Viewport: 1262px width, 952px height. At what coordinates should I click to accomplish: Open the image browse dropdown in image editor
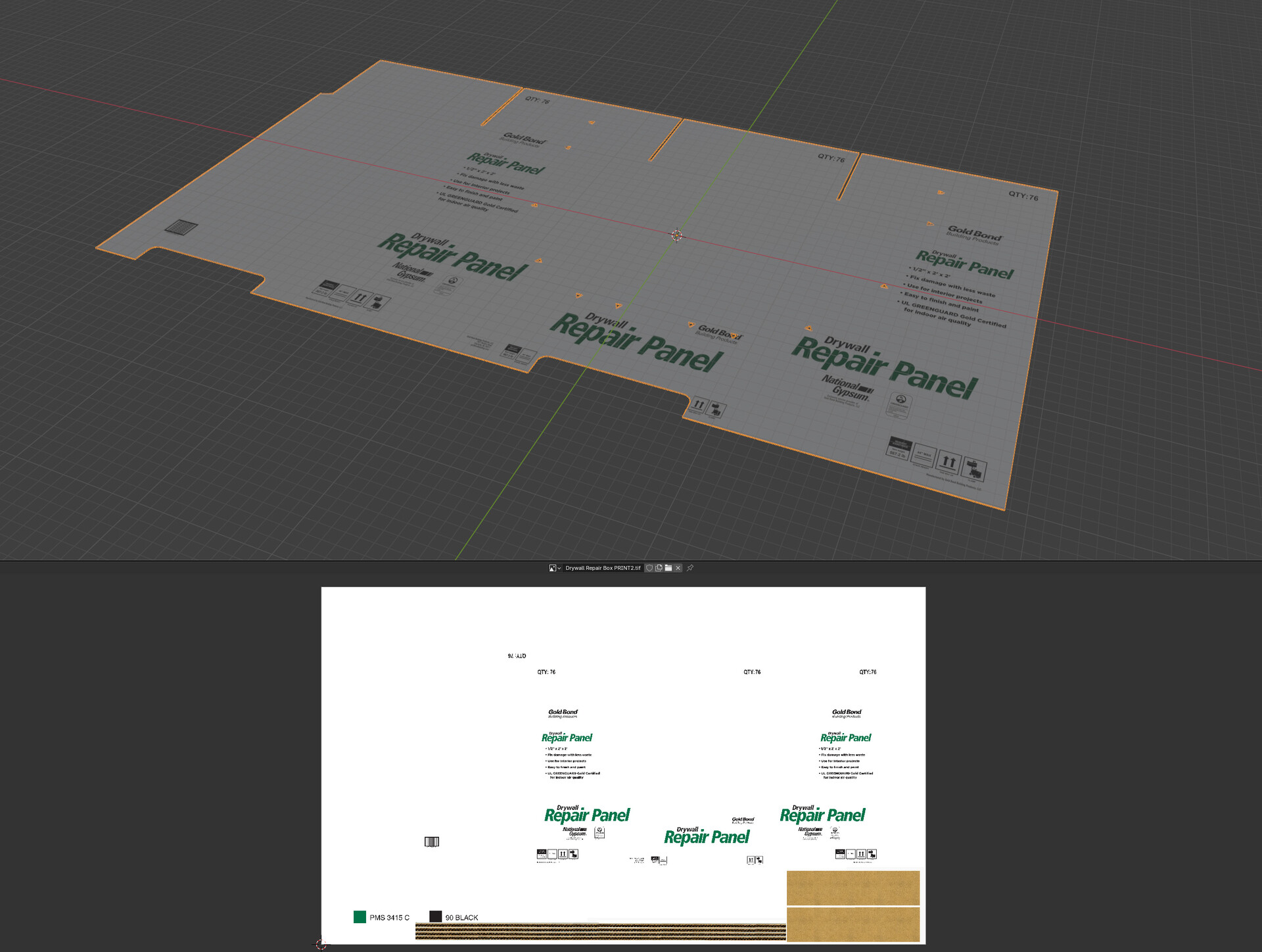555,568
